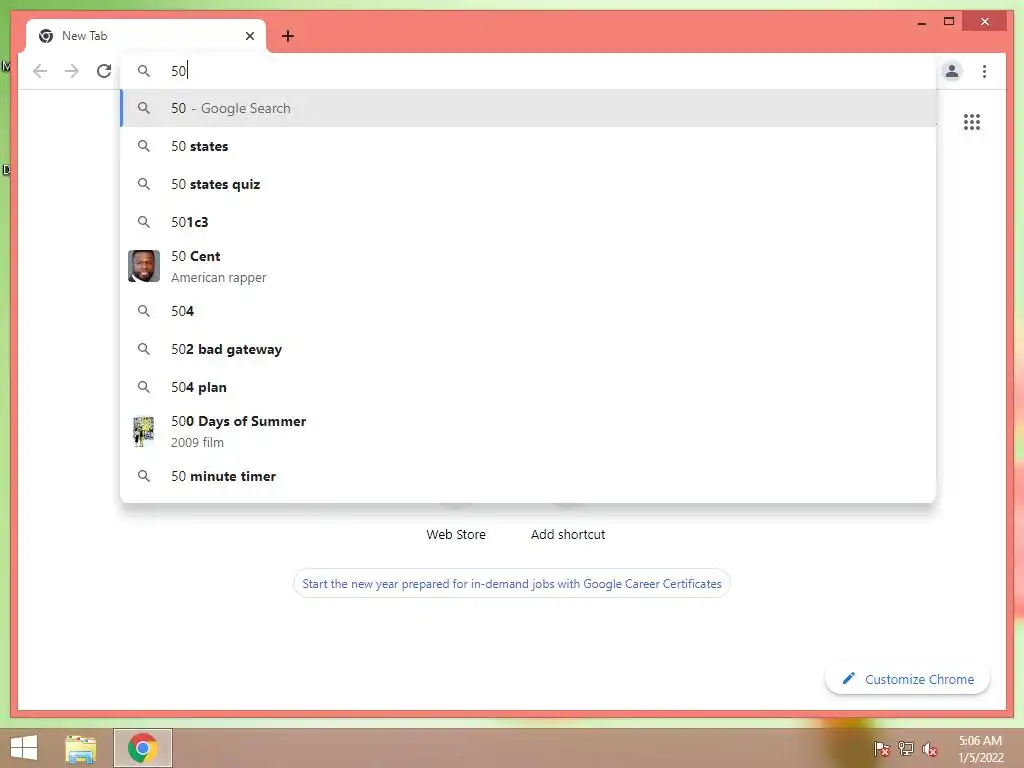Choose the '50 states' suggestion

pos(528,146)
